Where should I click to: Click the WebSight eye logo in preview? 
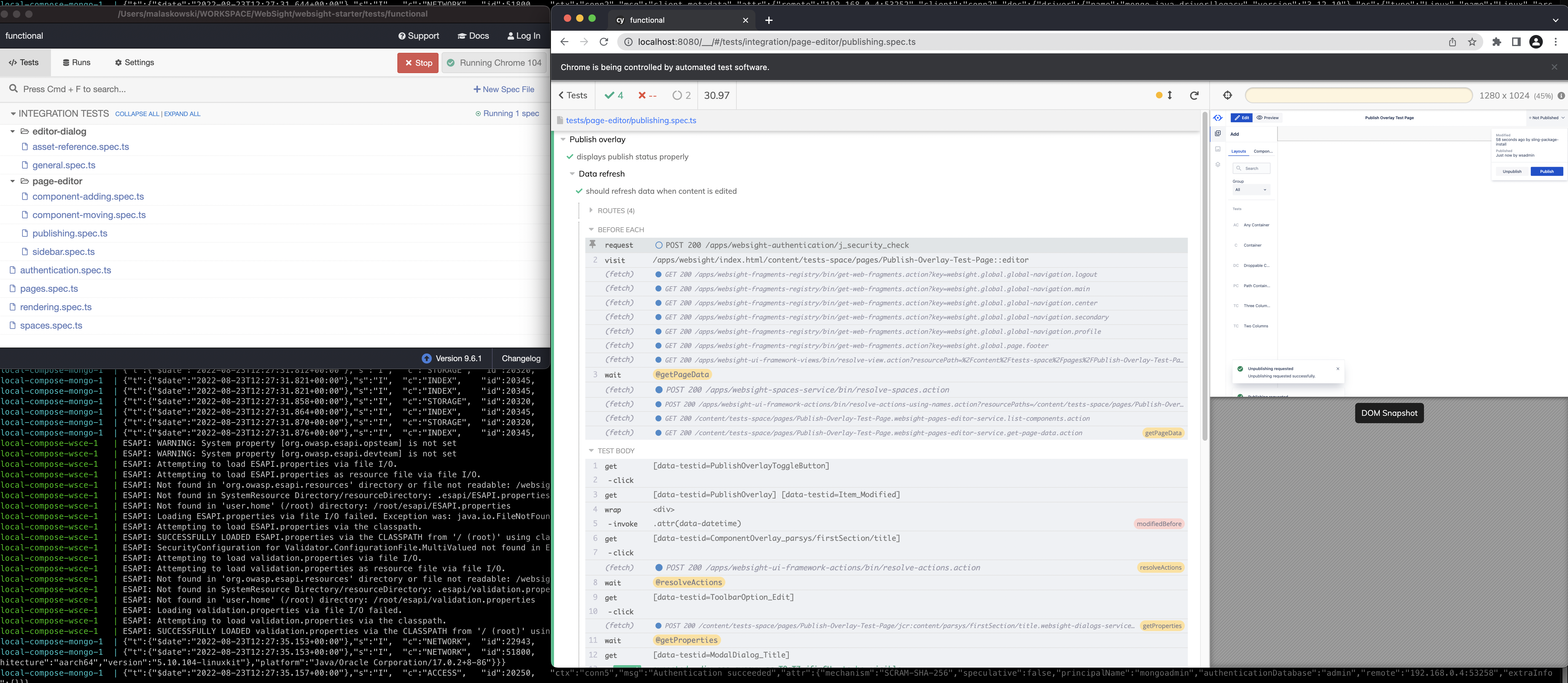(x=1218, y=118)
